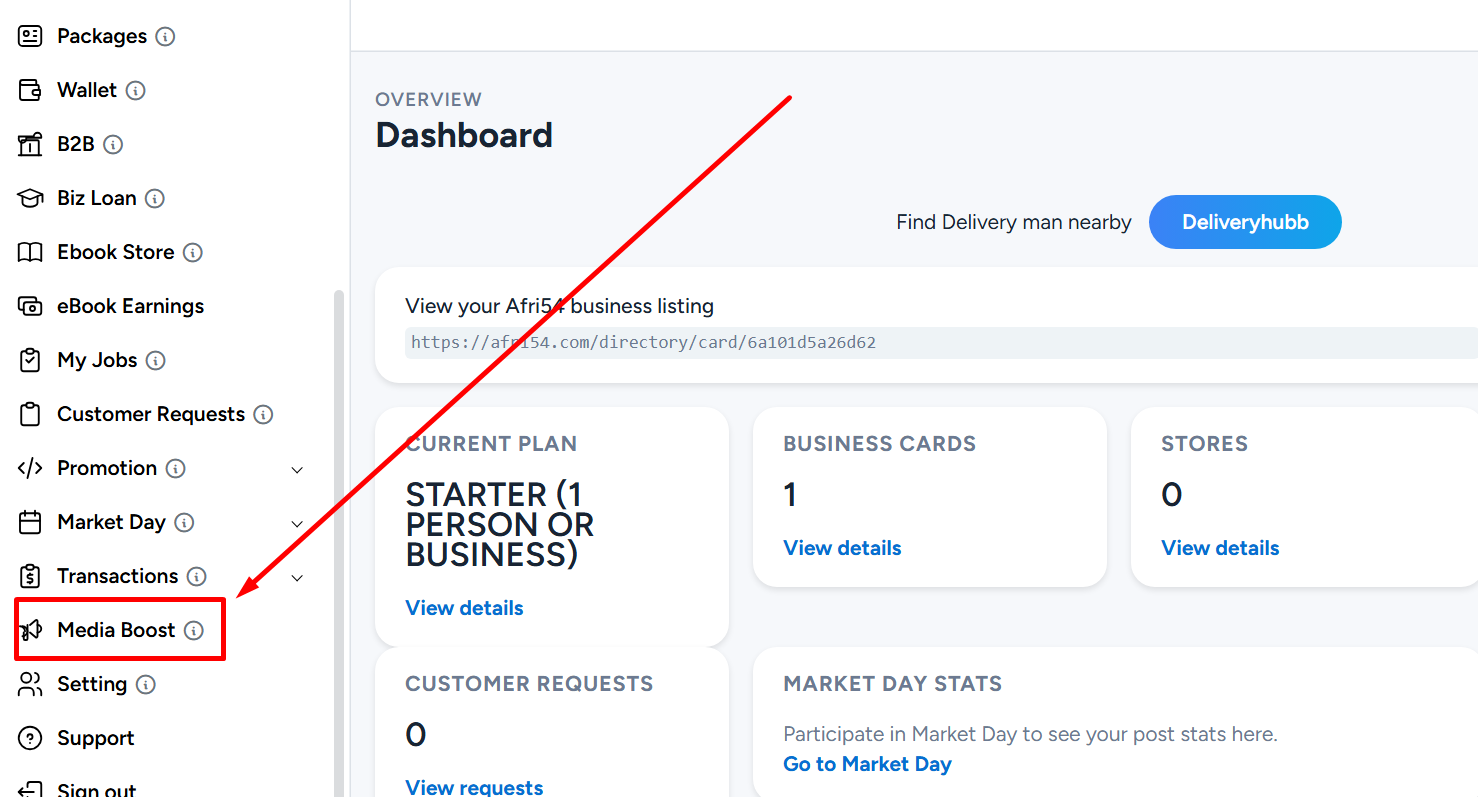Expand the Promotion submenu chevron
This screenshot has height=797, width=1478.
pos(297,469)
